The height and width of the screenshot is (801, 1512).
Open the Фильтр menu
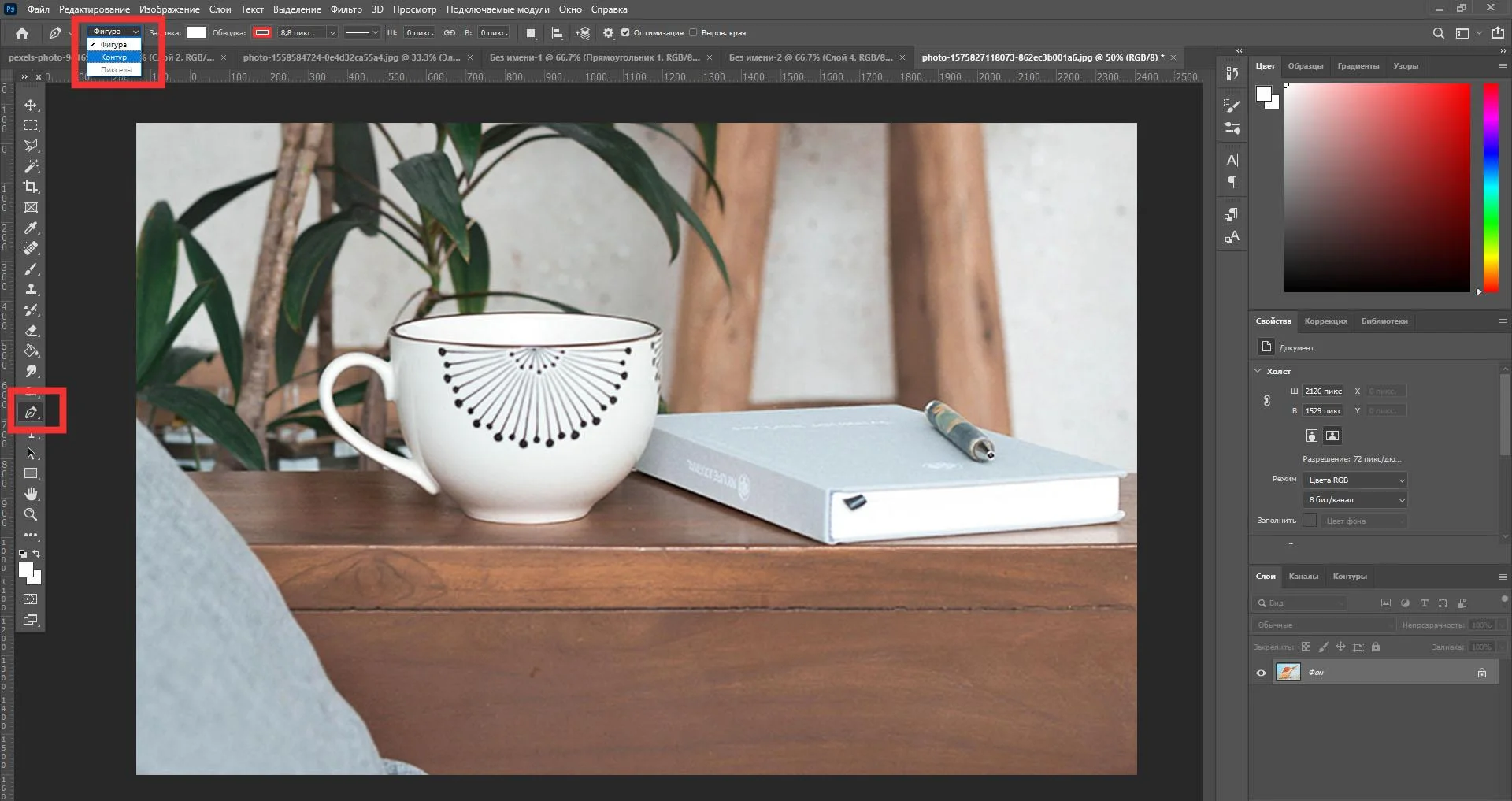pyautogui.click(x=346, y=9)
